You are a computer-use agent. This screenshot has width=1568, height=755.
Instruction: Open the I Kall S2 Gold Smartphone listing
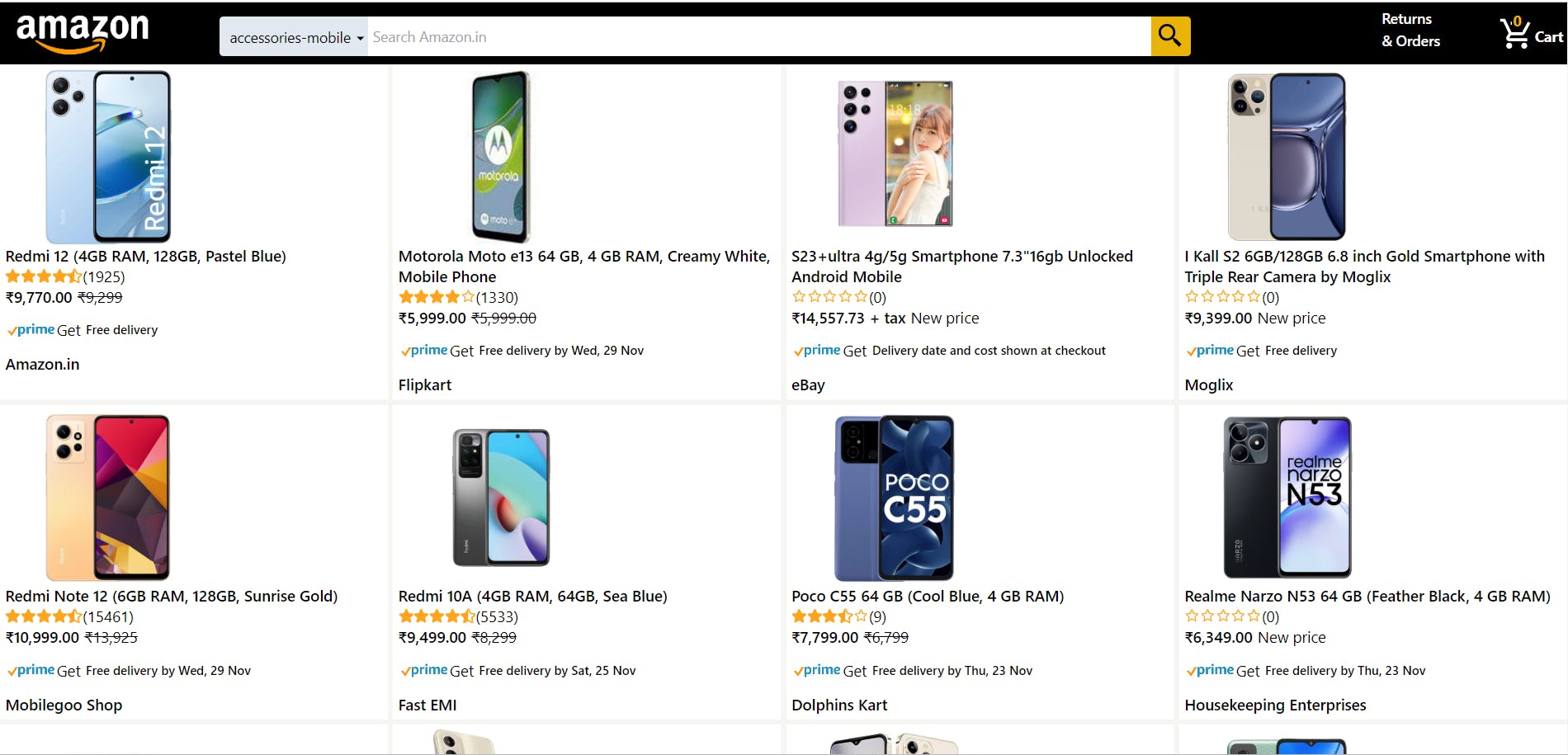tap(1364, 267)
